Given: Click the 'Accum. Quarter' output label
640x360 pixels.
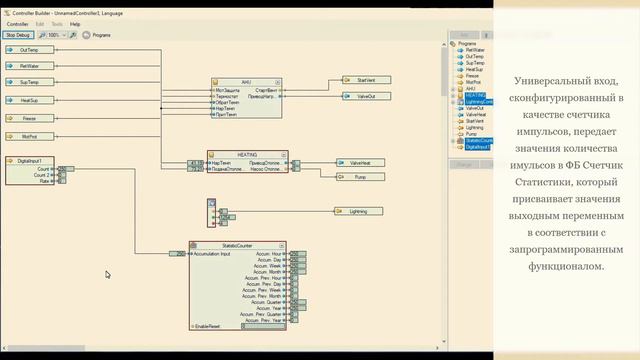Looking at the screenshot, I should tap(266, 302).
